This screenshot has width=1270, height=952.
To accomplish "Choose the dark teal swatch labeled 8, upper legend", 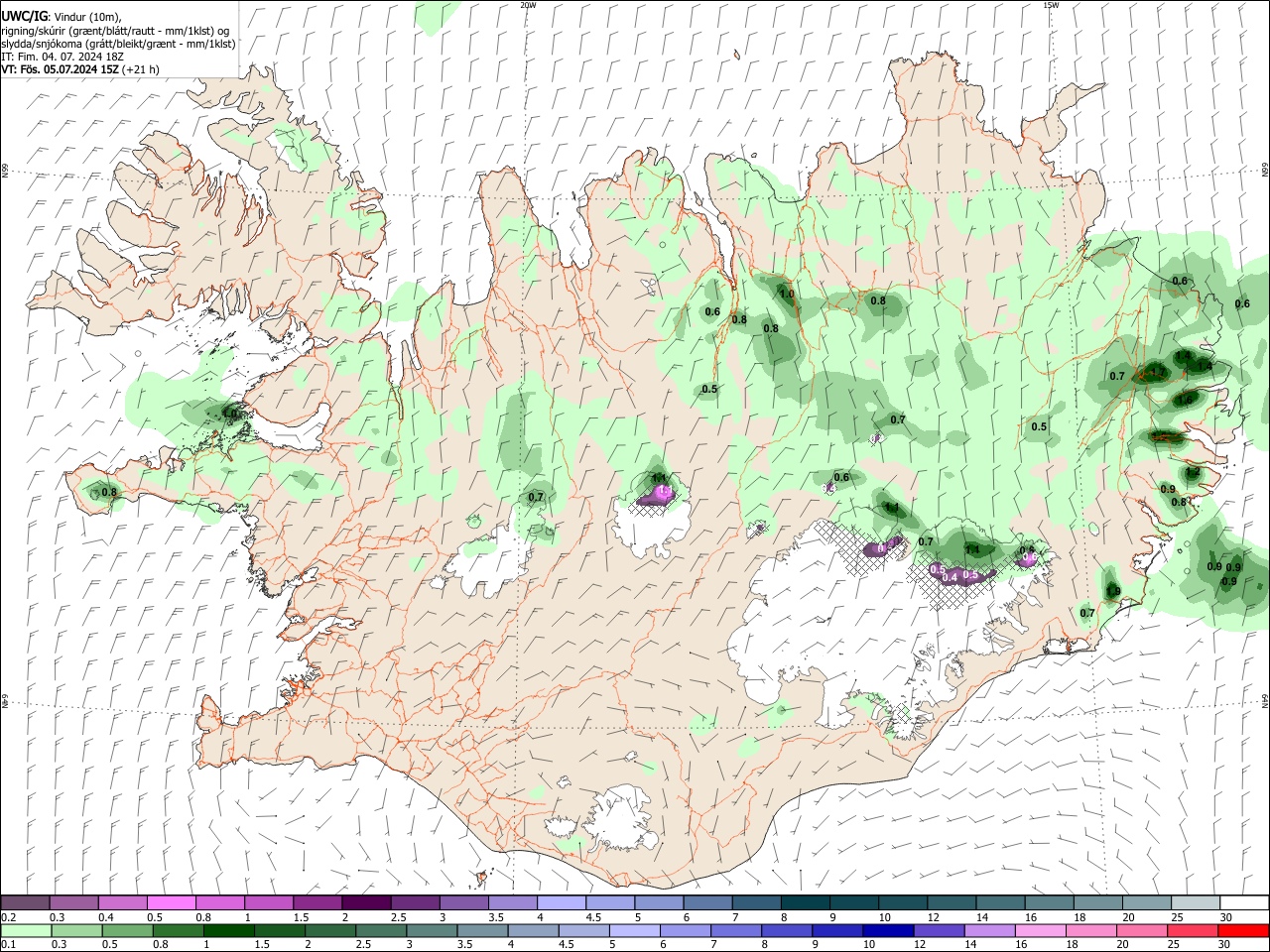I will pos(804,903).
